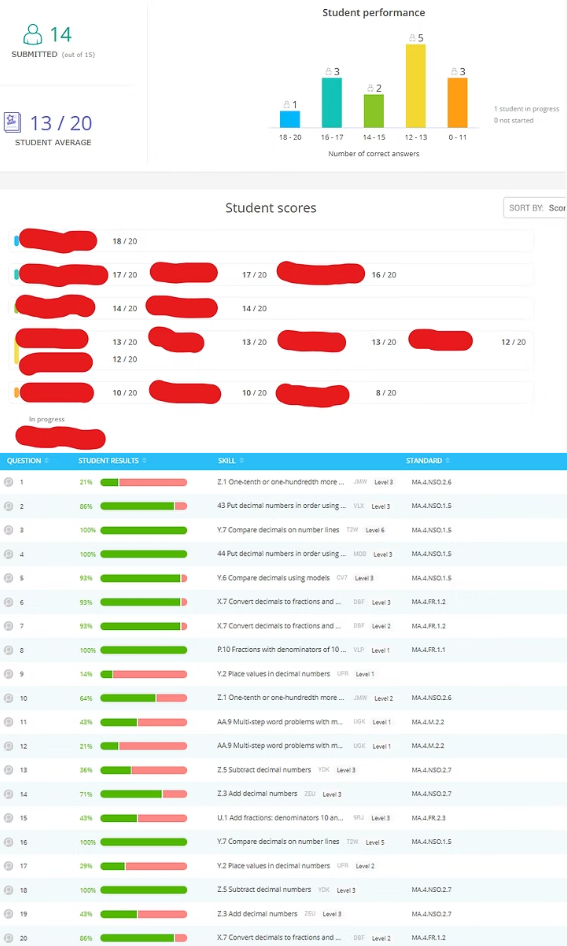The image size is (567, 946).
Task: Click the 18 / 20 student score
Action: click(125, 241)
